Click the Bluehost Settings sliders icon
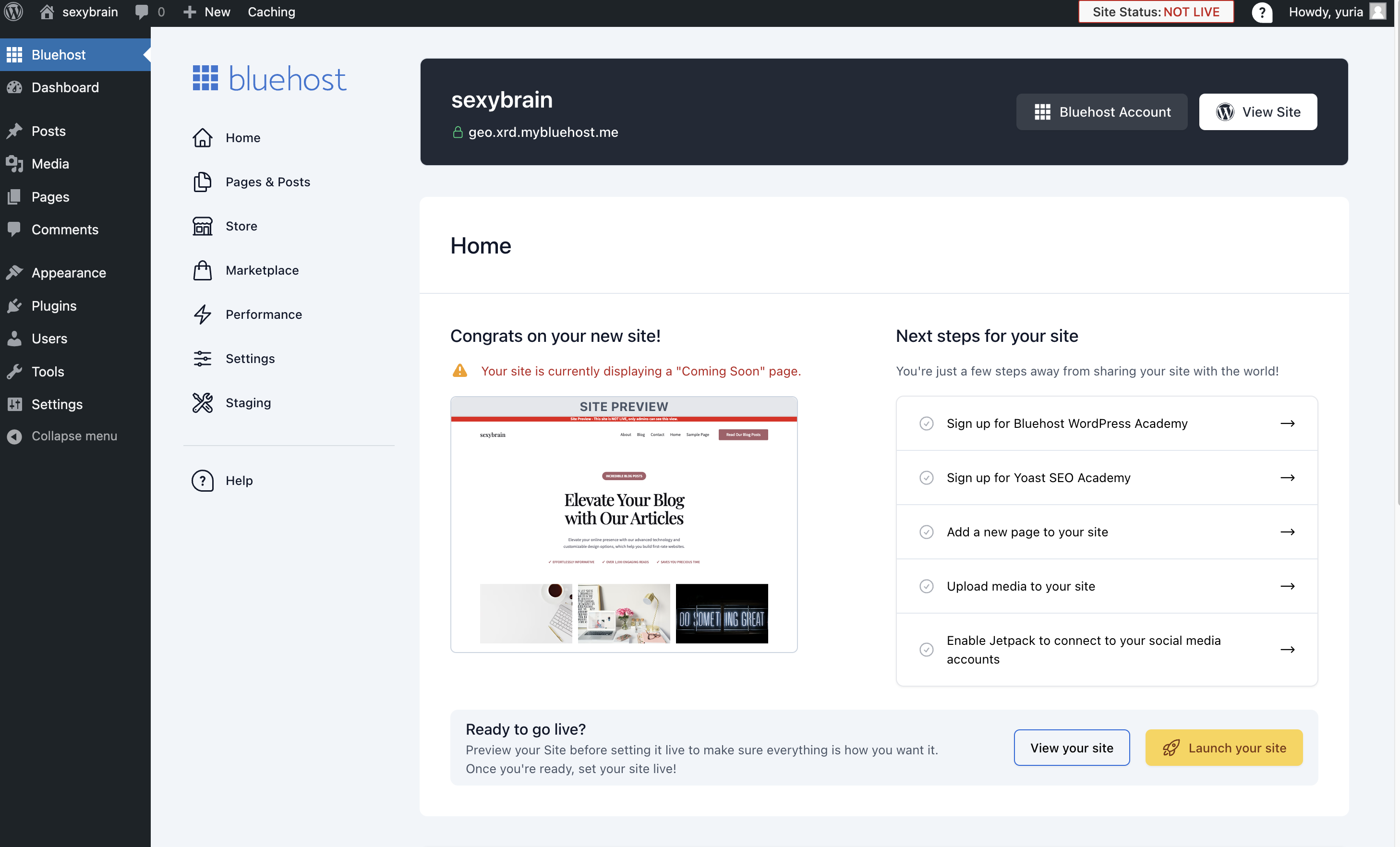The width and height of the screenshot is (1400, 847). click(x=202, y=359)
